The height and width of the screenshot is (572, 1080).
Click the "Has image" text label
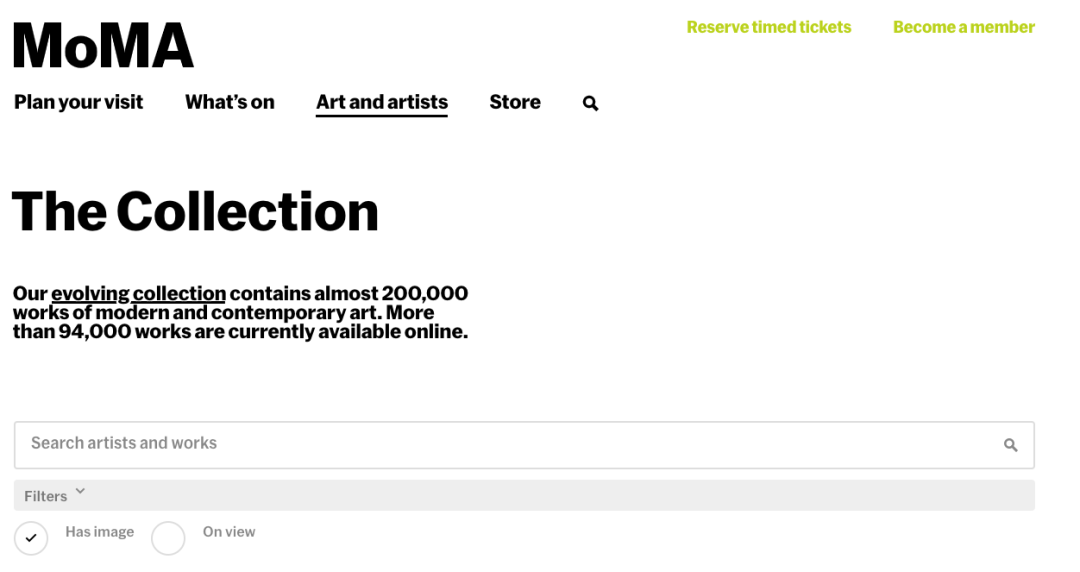pos(99,532)
